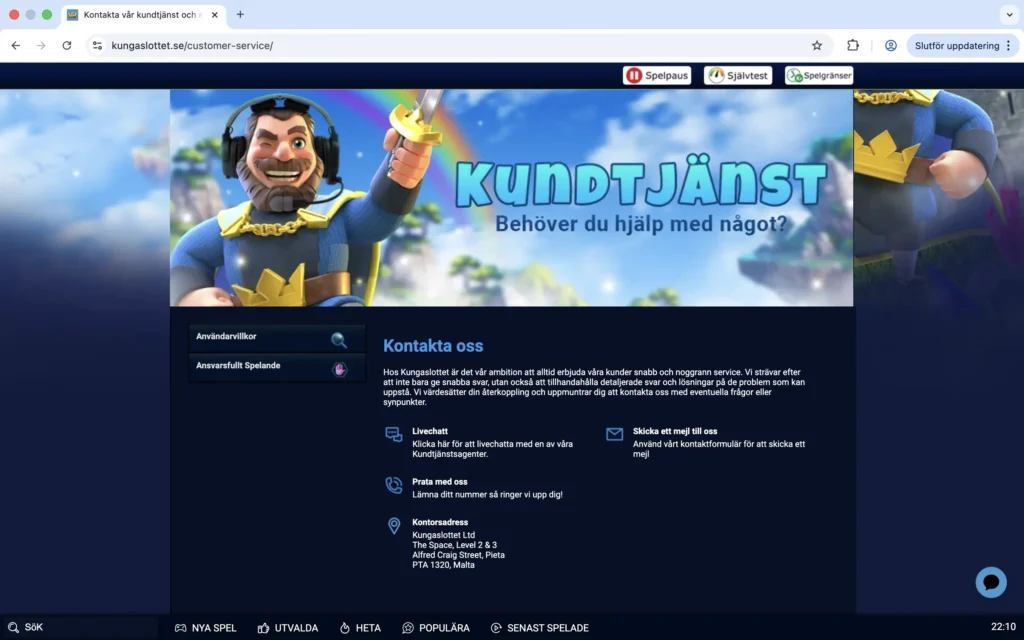The image size is (1024, 640).
Task: Select the phone icon next to Prata med oss
Action: click(393, 486)
